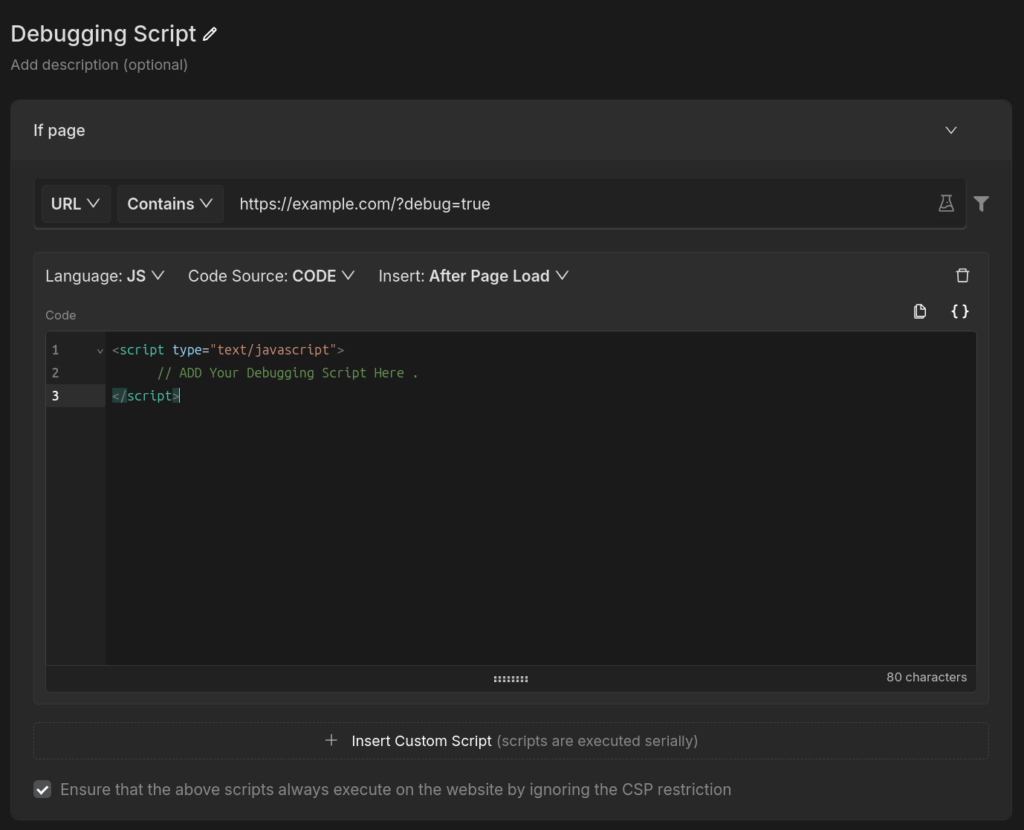Open the Code Source: CODE dropdown
The height and width of the screenshot is (830, 1024).
tap(271, 276)
